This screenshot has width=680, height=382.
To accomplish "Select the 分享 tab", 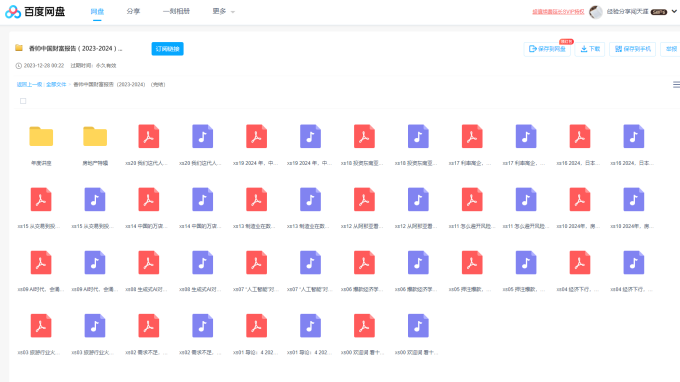I will coord(133,11).
